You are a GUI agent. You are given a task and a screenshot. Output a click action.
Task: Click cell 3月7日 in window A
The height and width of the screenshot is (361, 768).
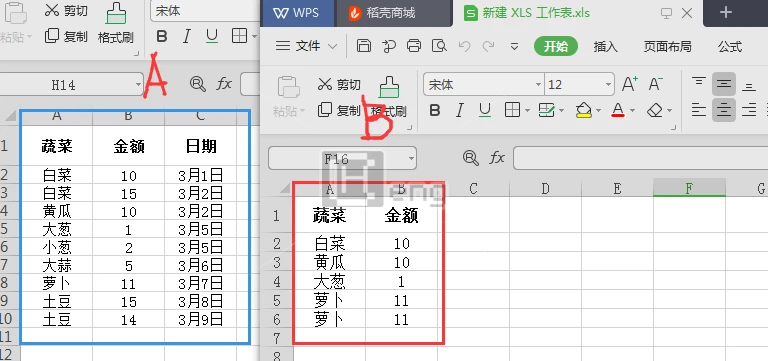[201, 283]
